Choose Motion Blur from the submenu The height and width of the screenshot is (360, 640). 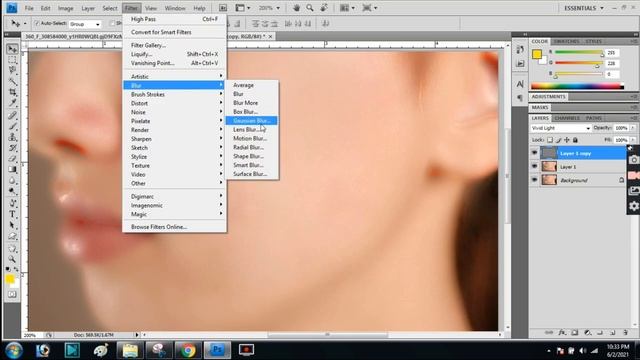point(252,138)
